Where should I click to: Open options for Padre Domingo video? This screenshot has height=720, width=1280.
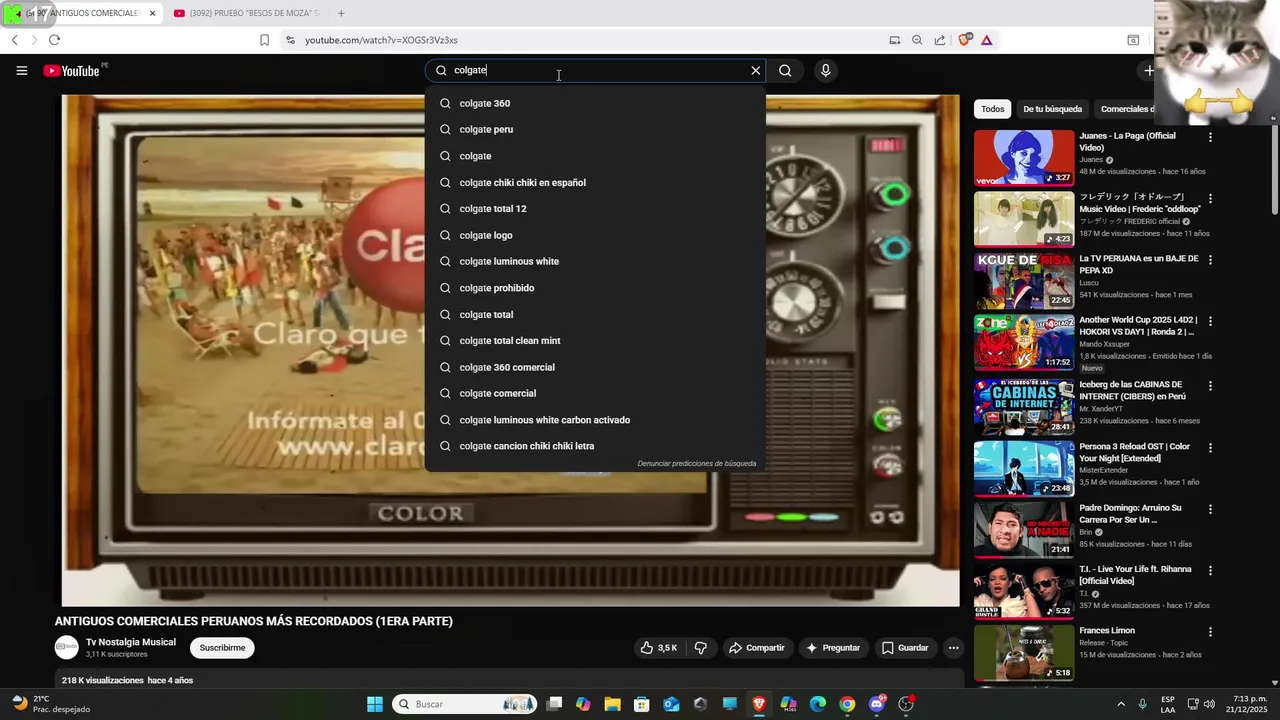point(1210,509)
